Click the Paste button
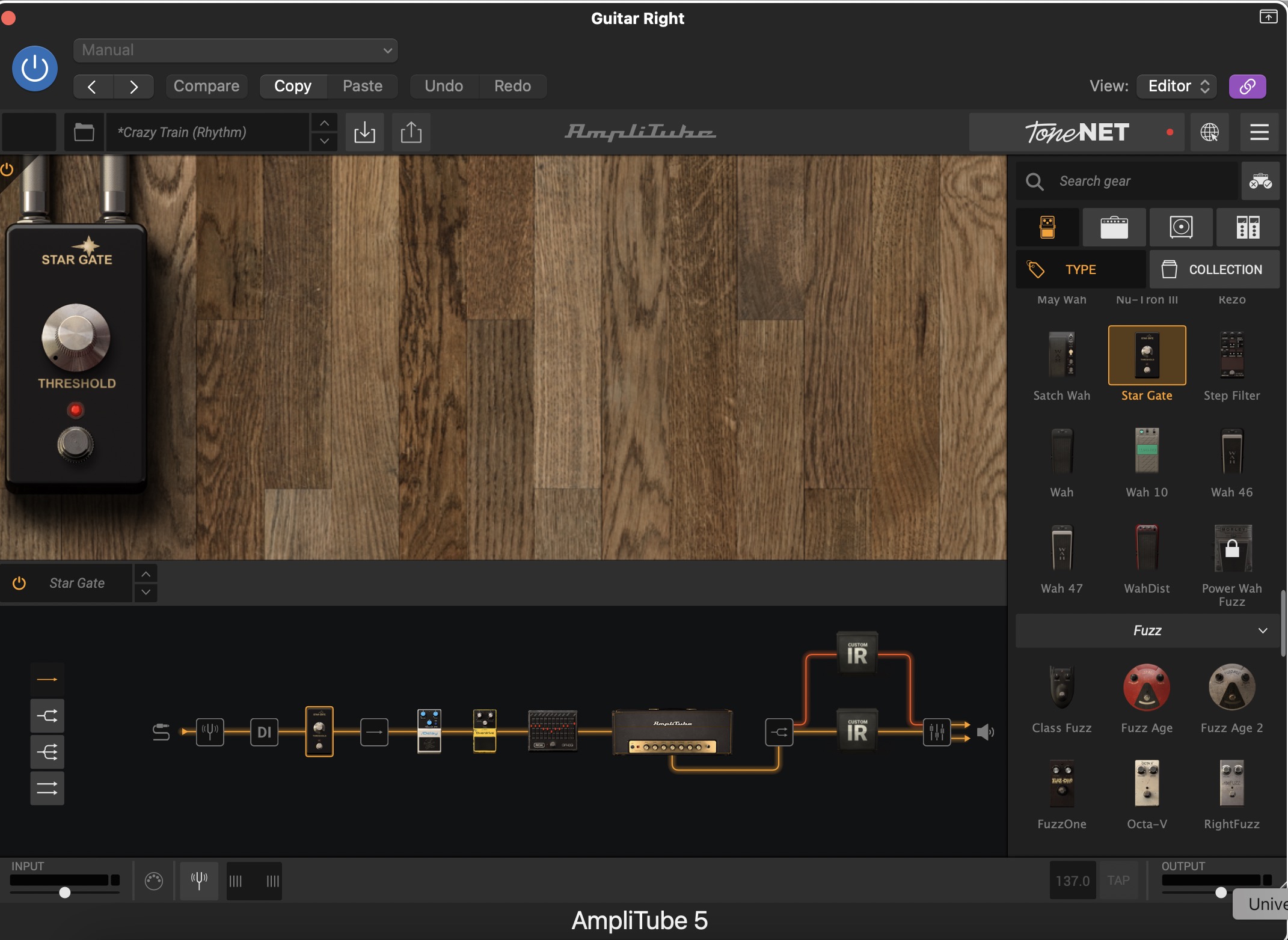Screen dimensions: 1288x940 (363, 87)
